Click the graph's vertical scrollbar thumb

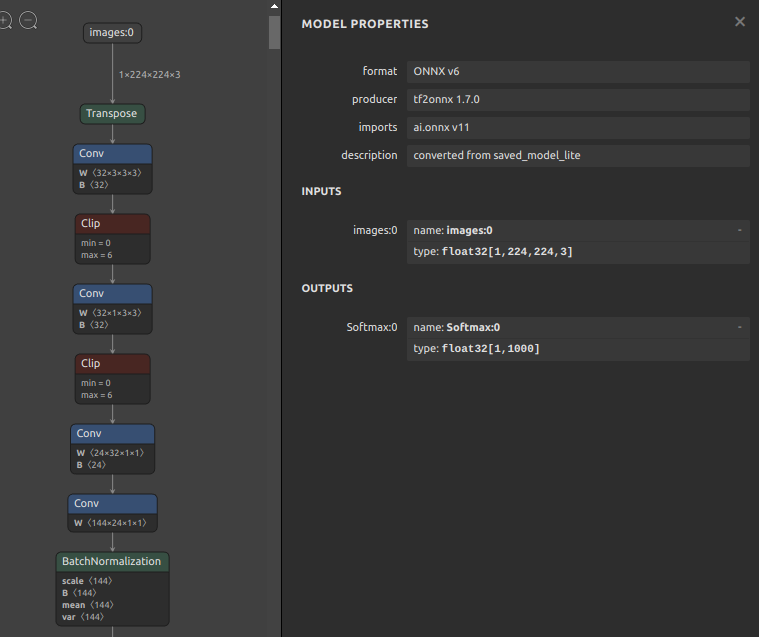coord(274,32)
